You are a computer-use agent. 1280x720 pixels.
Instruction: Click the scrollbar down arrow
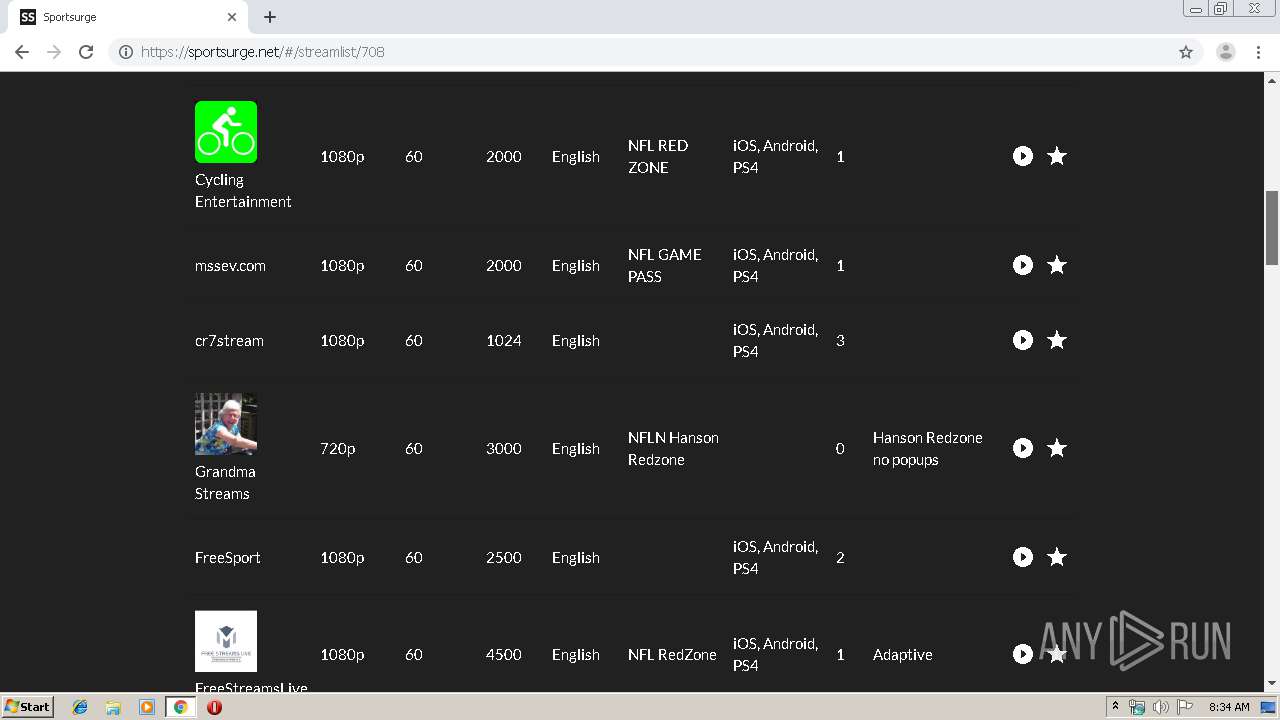[1272, 684]
